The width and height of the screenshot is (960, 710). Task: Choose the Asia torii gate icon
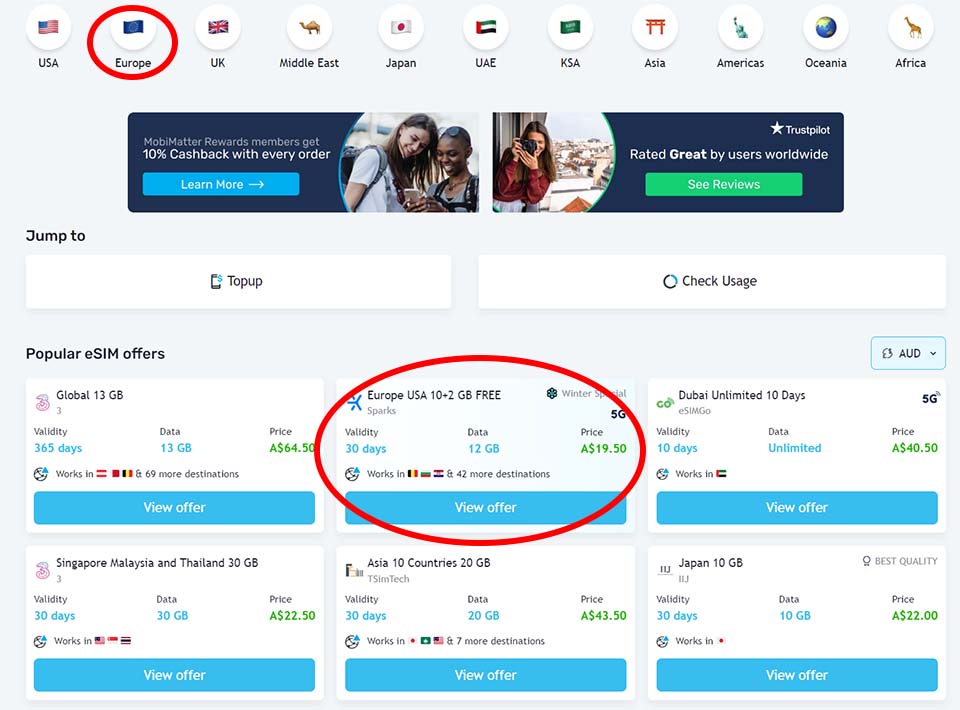[655, 27]
